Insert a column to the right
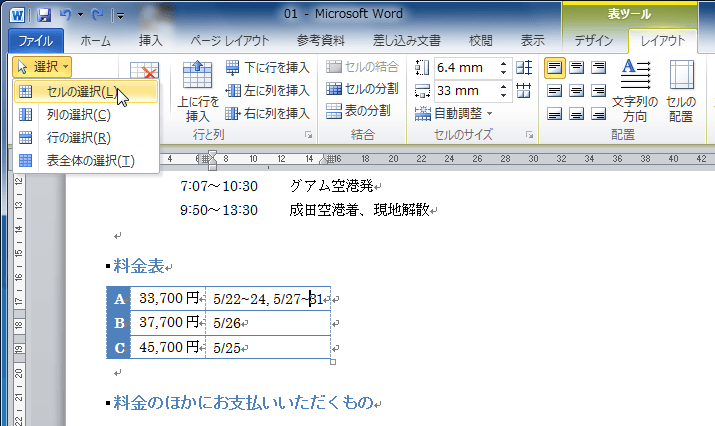Viewport: 715px width, 426px height. pos(268,113)
